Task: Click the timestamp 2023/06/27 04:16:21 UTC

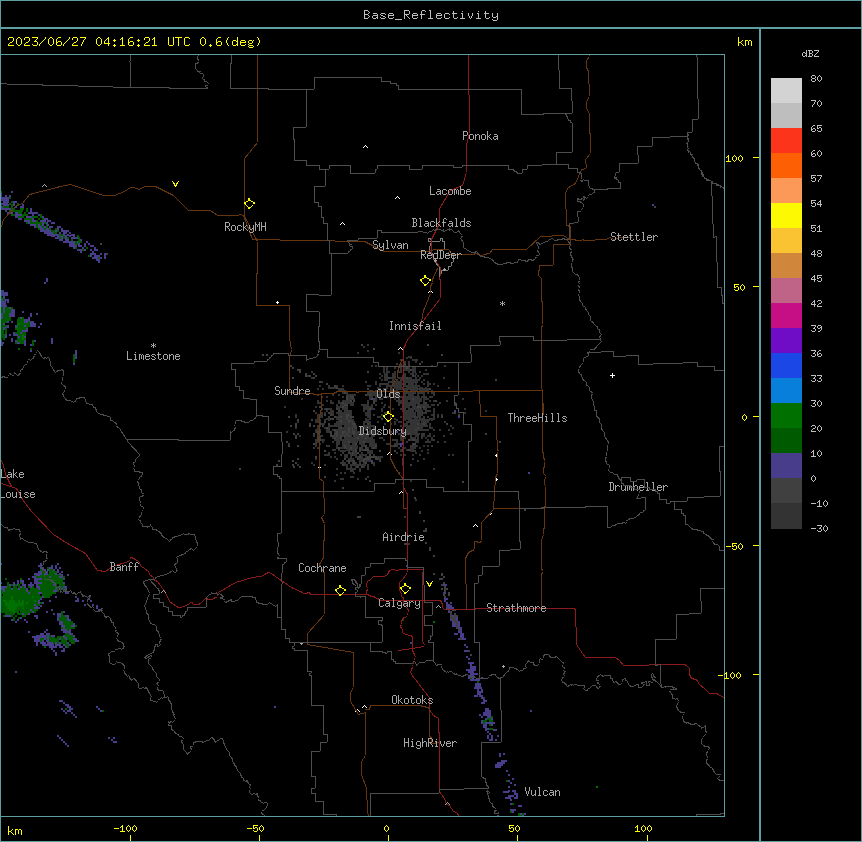Action: pos(99,42)
